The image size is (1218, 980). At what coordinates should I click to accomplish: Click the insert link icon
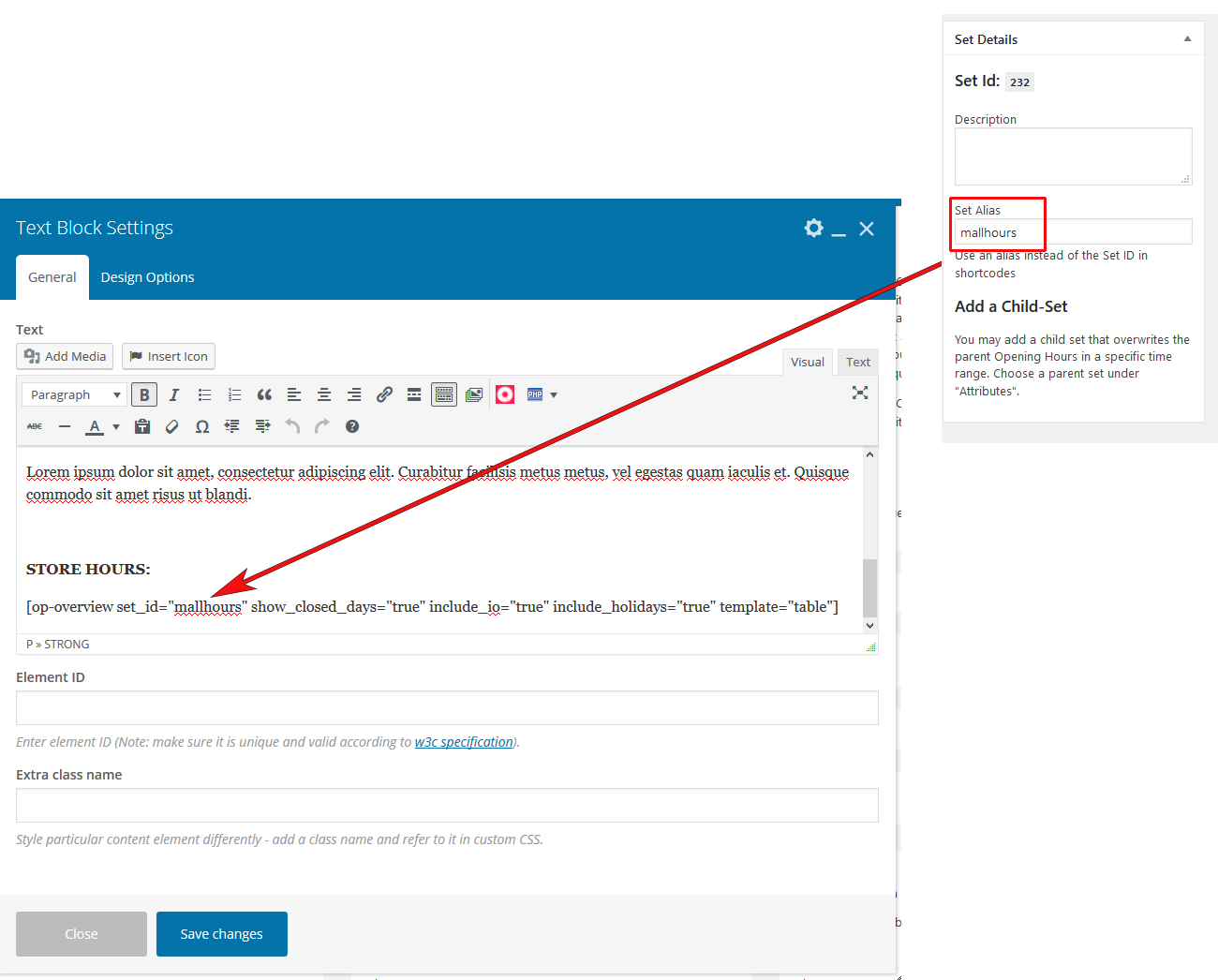pyautogui.click(x=384, y=395)
